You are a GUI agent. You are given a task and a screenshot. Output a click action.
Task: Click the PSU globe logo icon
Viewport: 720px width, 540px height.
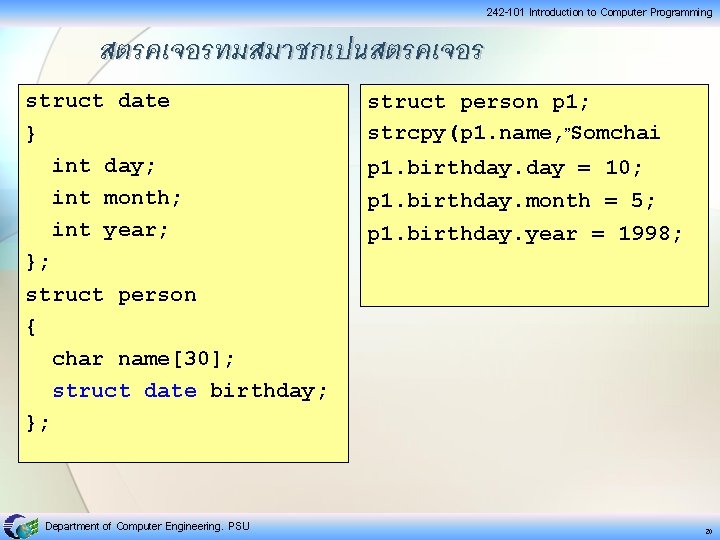point(21,526)
